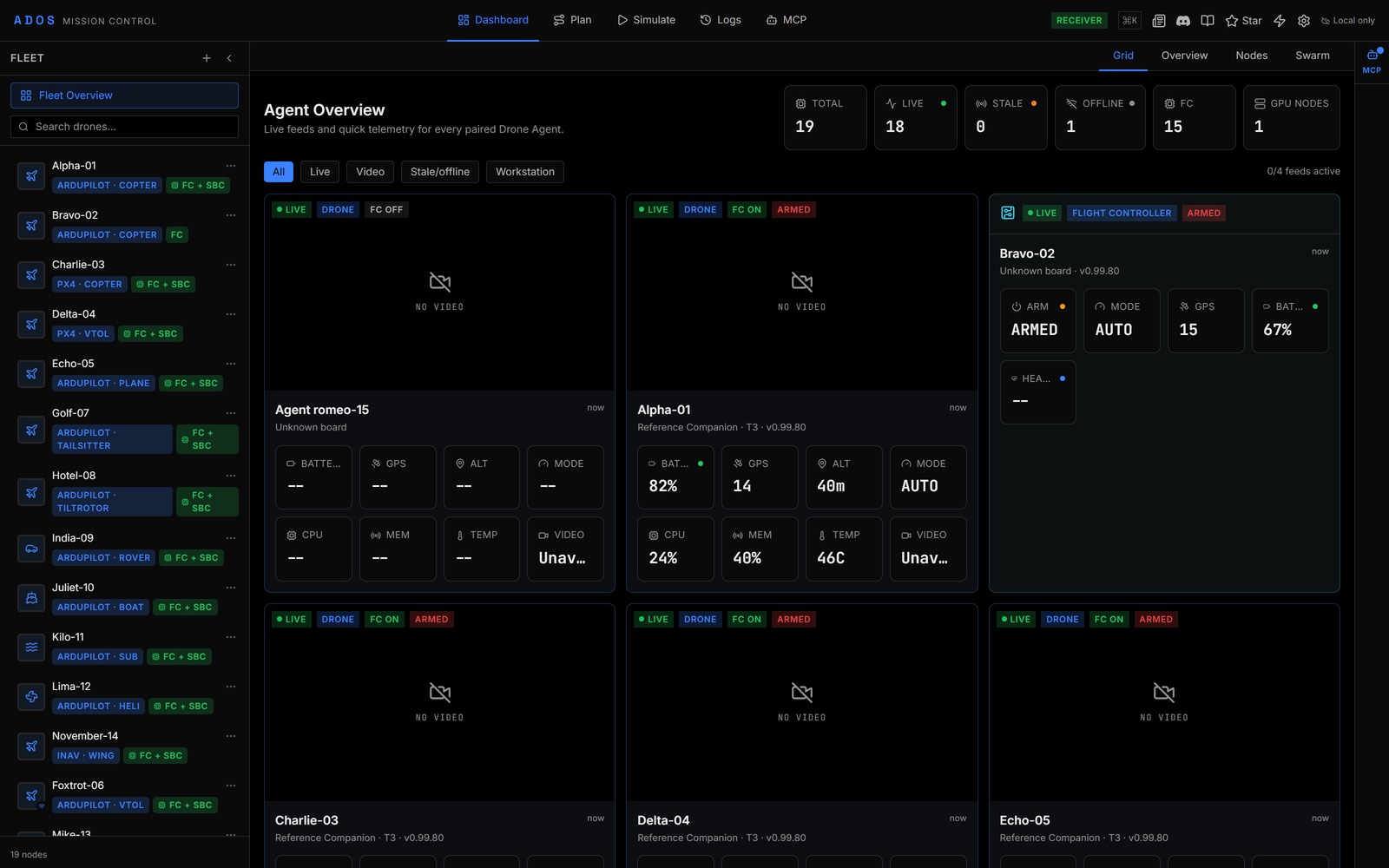Click Alpha-01 drone icon in fleet list
This screenshot has width=1389, height=868.
pos(31,175)
